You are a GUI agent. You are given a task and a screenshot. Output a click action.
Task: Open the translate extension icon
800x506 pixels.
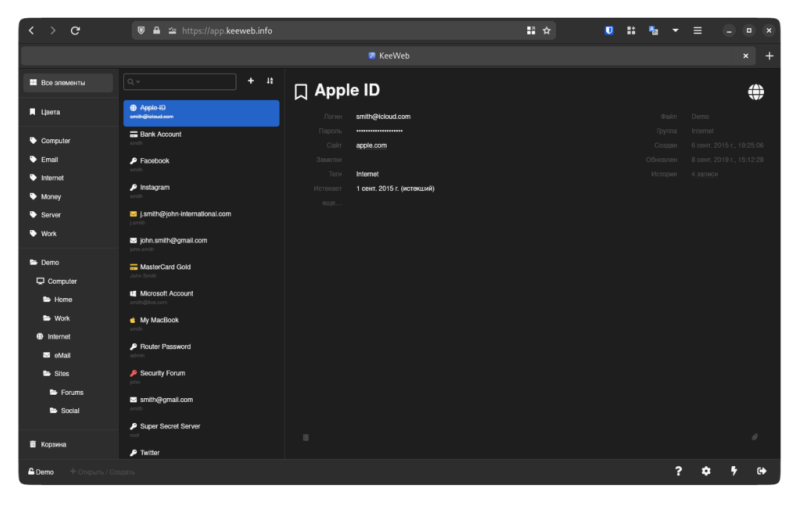pos(653,31)
